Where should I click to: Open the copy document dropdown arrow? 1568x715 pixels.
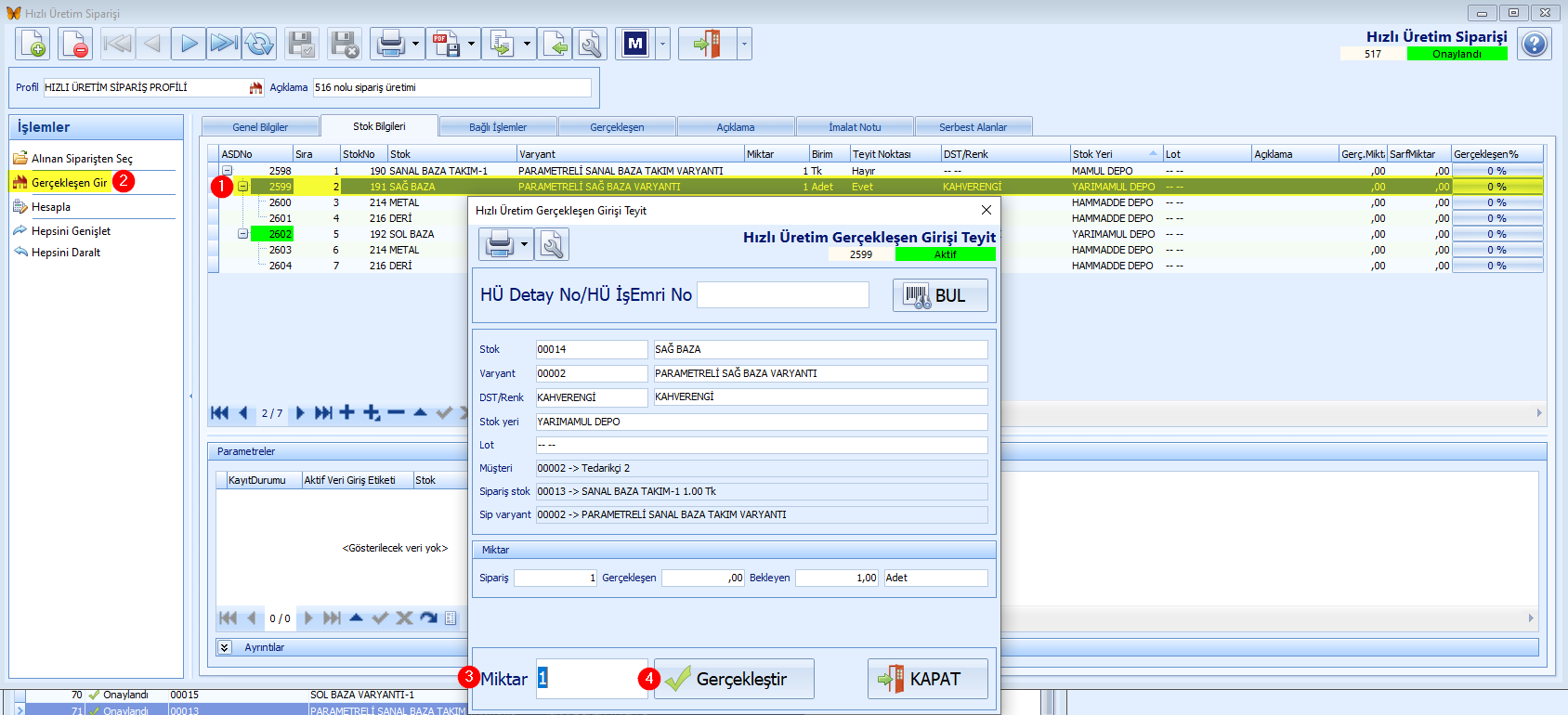527,44
